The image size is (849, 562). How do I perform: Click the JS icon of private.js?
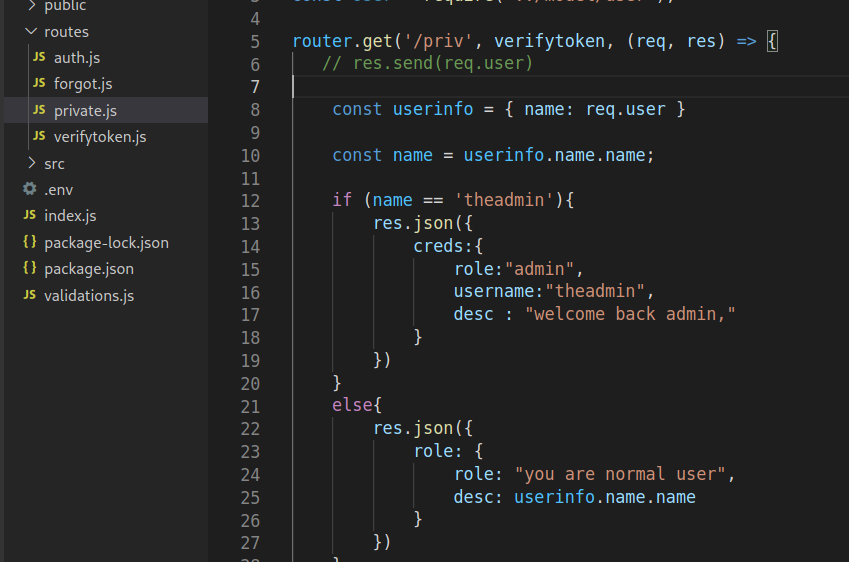coord(39,110)
